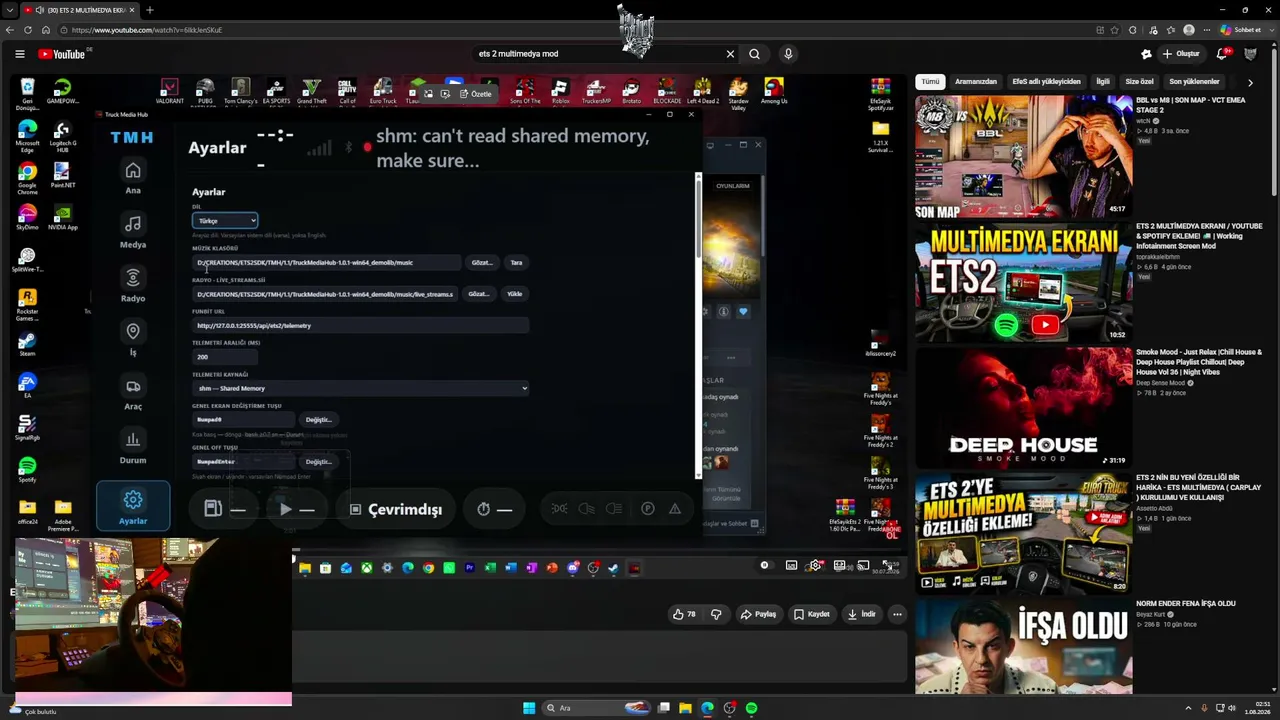The width and height of the screenshot is (1280, 720).
Task: Open the Norm Ender Fena İfşa Oldu video
Action: [1023, 647]
